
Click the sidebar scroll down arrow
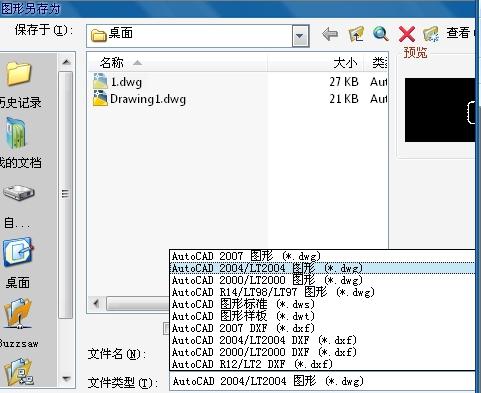point(66,379)
